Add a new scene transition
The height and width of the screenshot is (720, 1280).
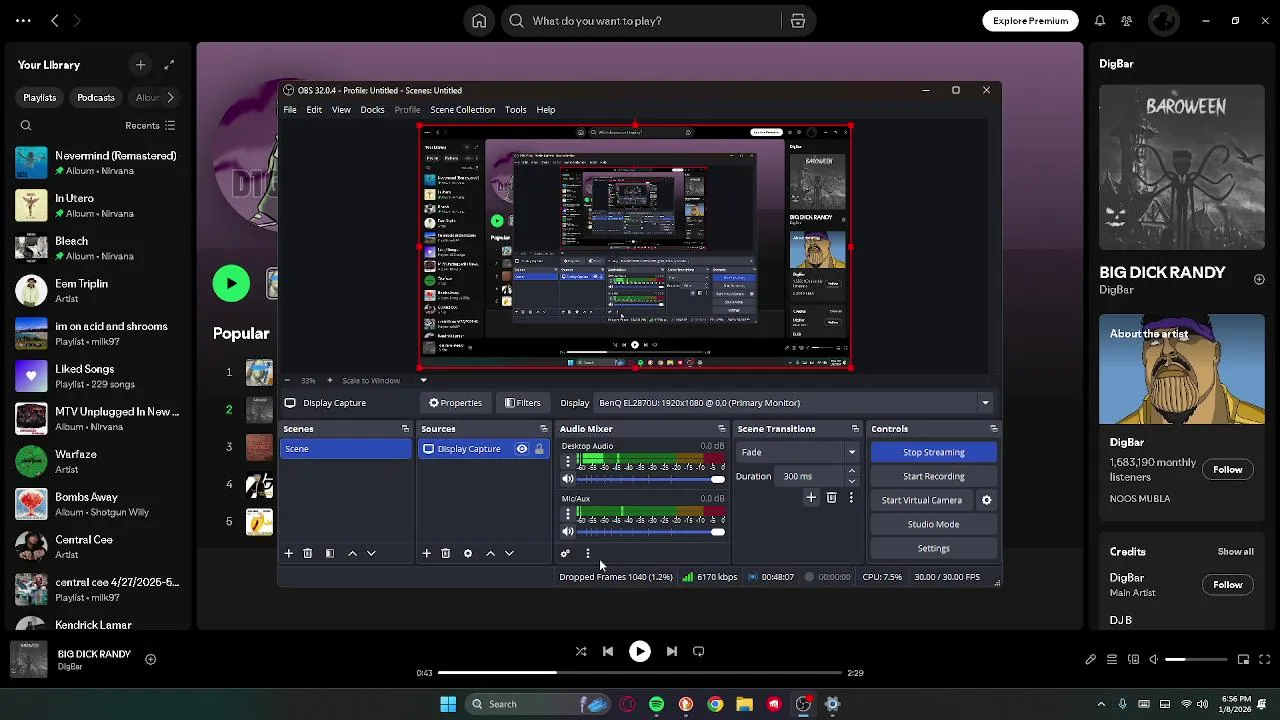(811, 497)
